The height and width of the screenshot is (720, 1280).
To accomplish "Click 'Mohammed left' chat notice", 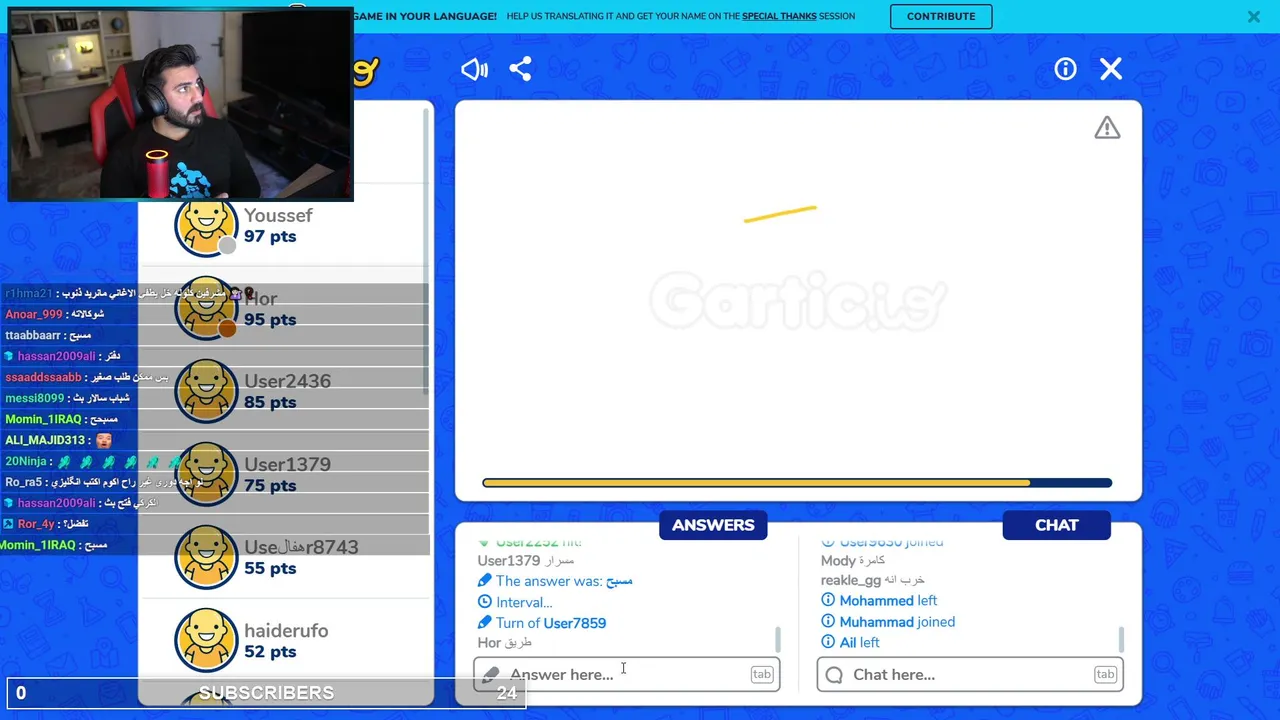I will (879, 601).
